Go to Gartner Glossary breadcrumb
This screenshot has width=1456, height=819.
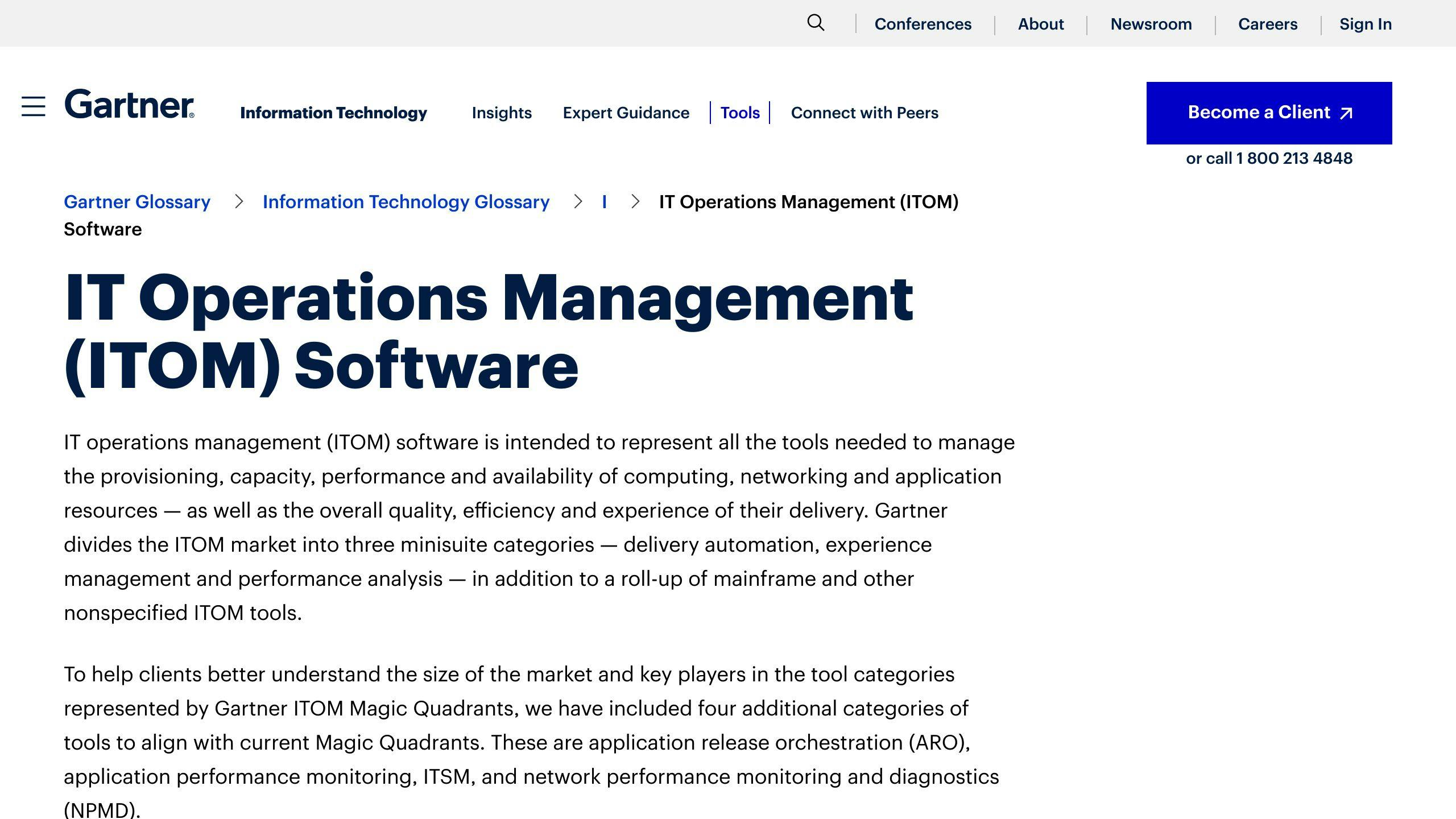137,202
